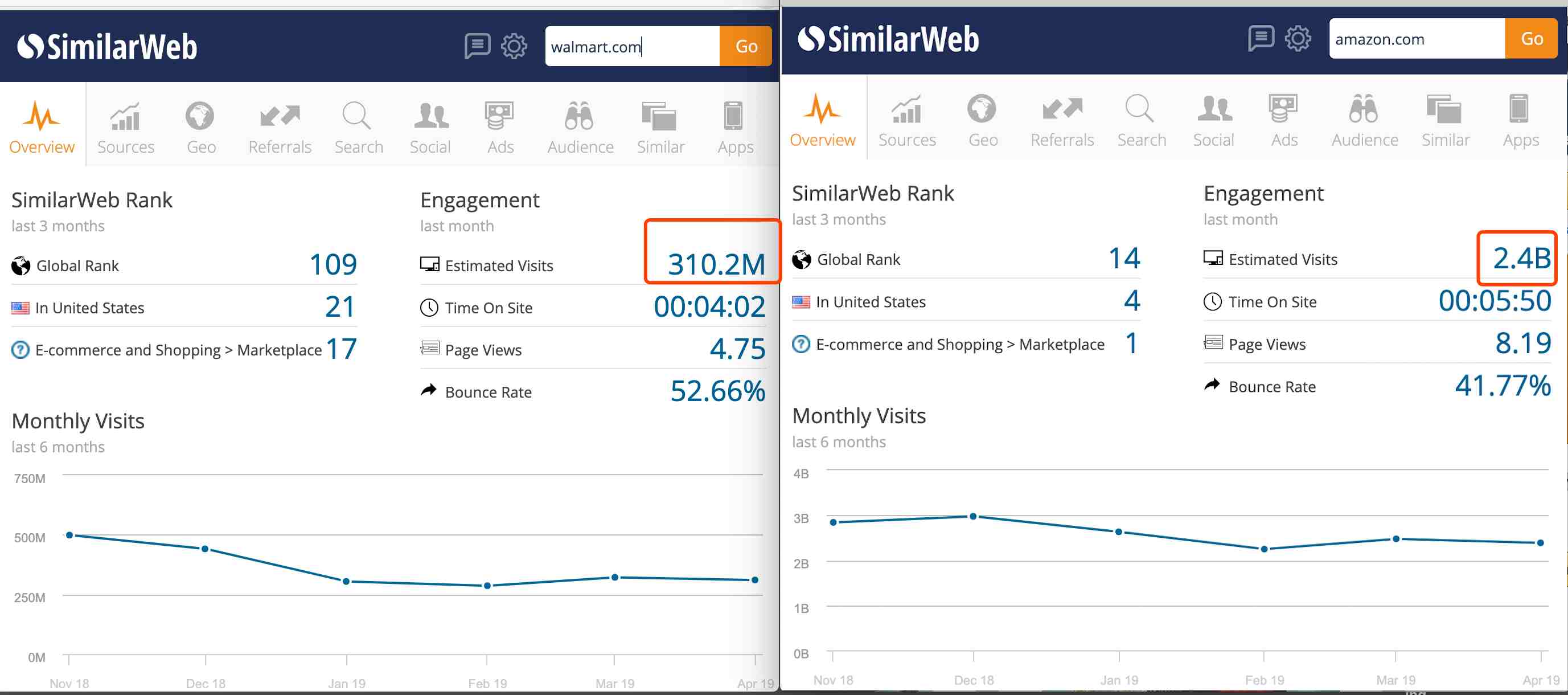Click walmart Estimated Visits 310.2M
The image size is (1568, 695).
(x=716, y=264)
